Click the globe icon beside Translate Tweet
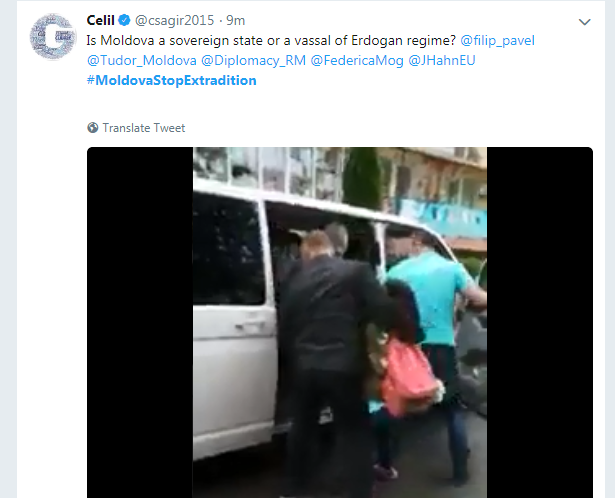The height and width of the screenshot is (498, 615). point(93,128)
